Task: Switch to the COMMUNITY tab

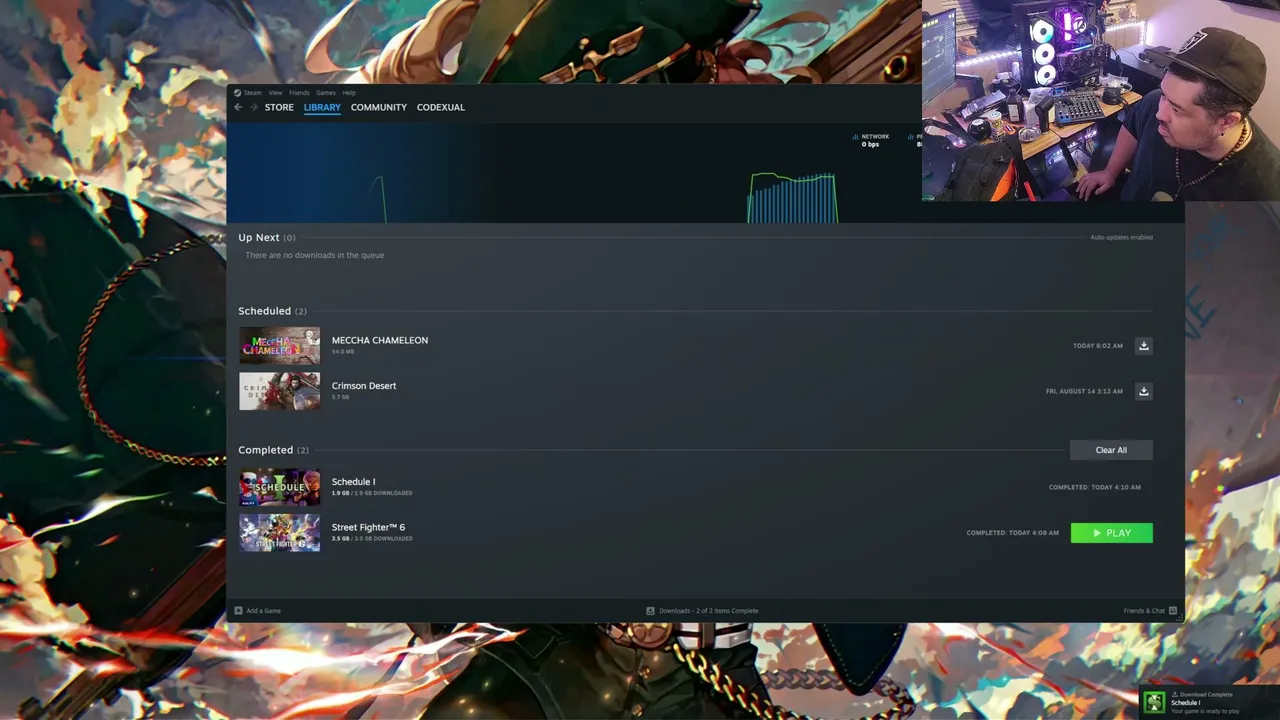Action: (x=379, y=107)
